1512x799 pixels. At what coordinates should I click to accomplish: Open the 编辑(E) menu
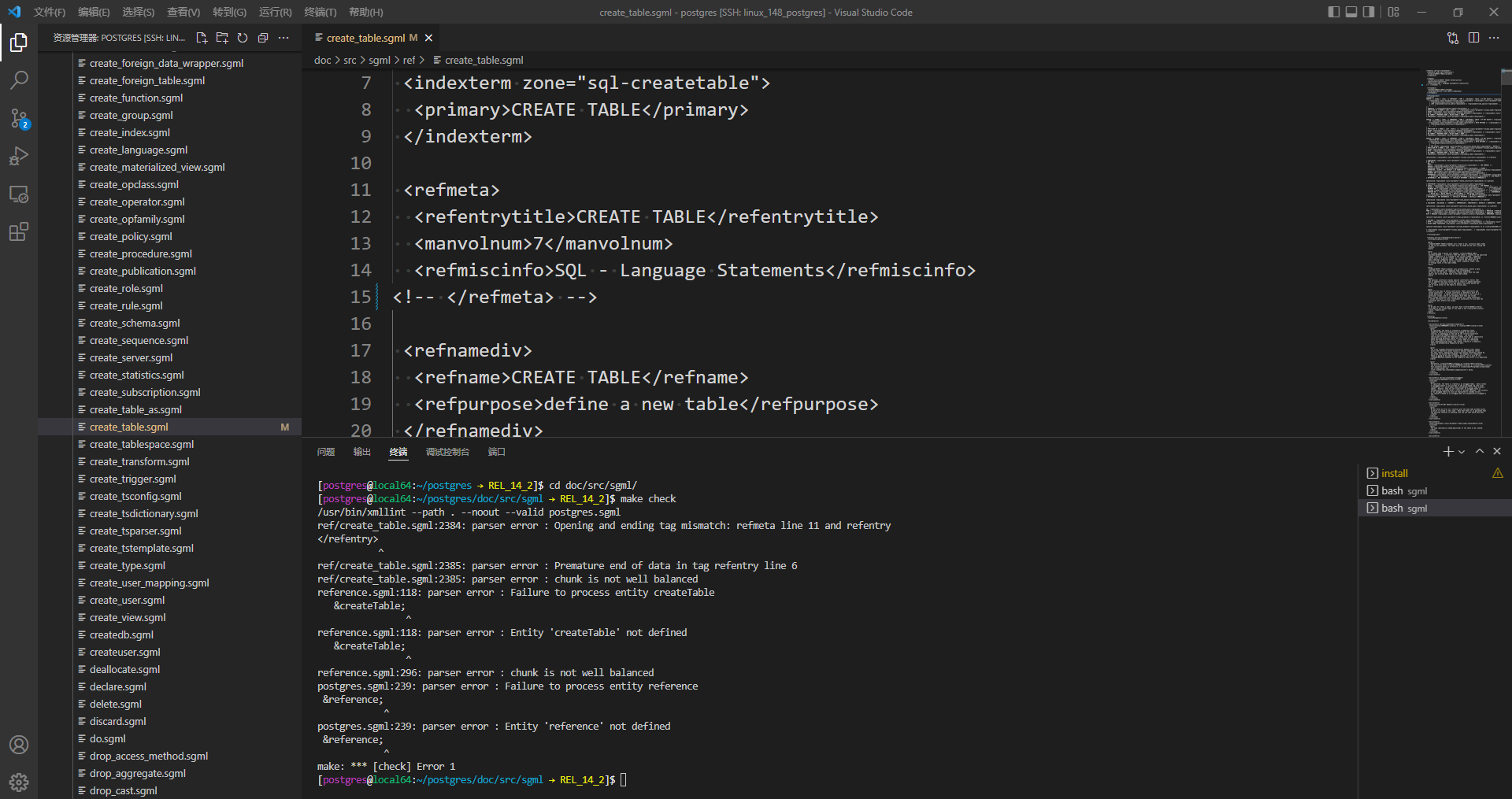tap(94, 12)
